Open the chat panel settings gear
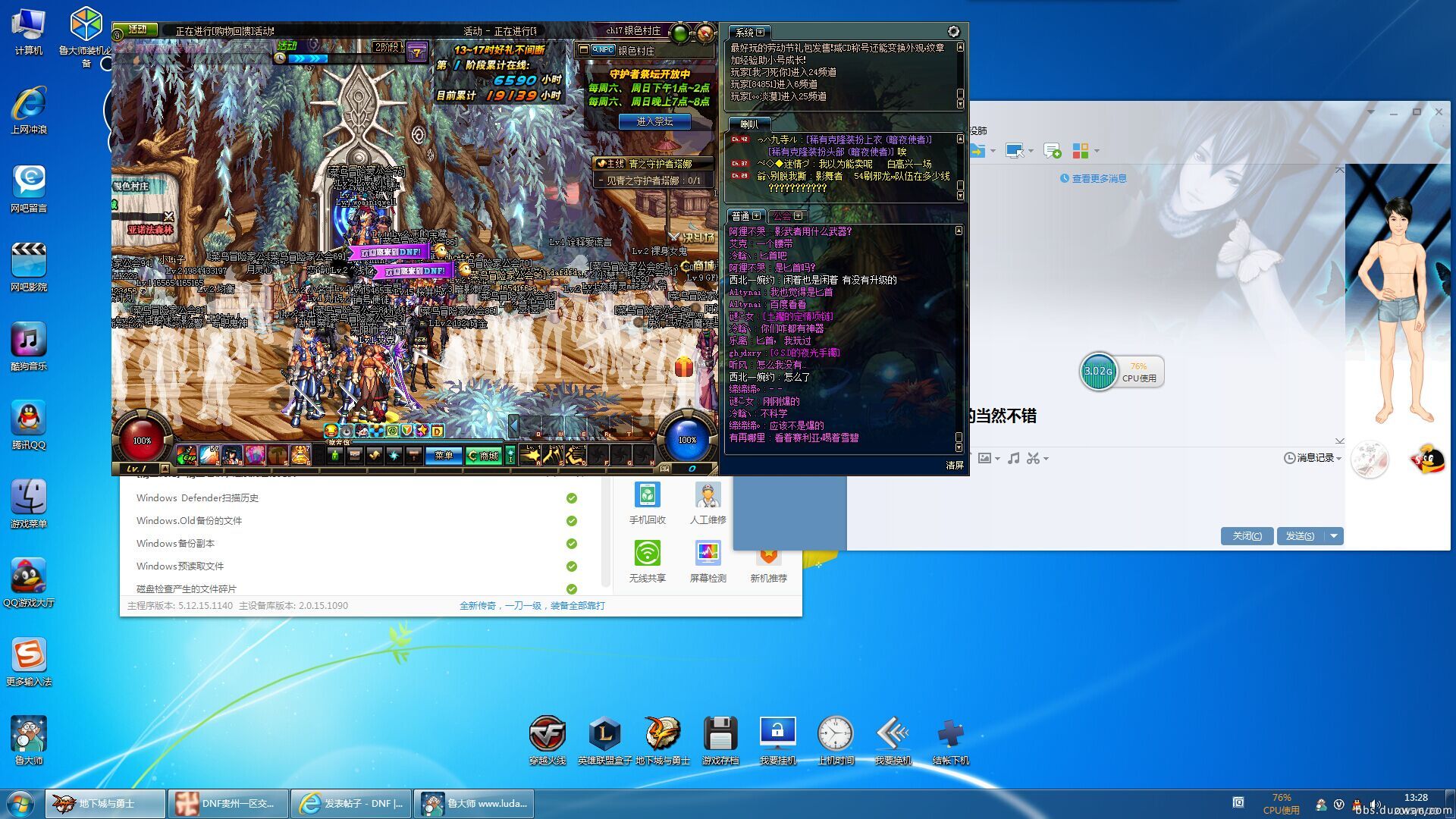 click(953, 31)
